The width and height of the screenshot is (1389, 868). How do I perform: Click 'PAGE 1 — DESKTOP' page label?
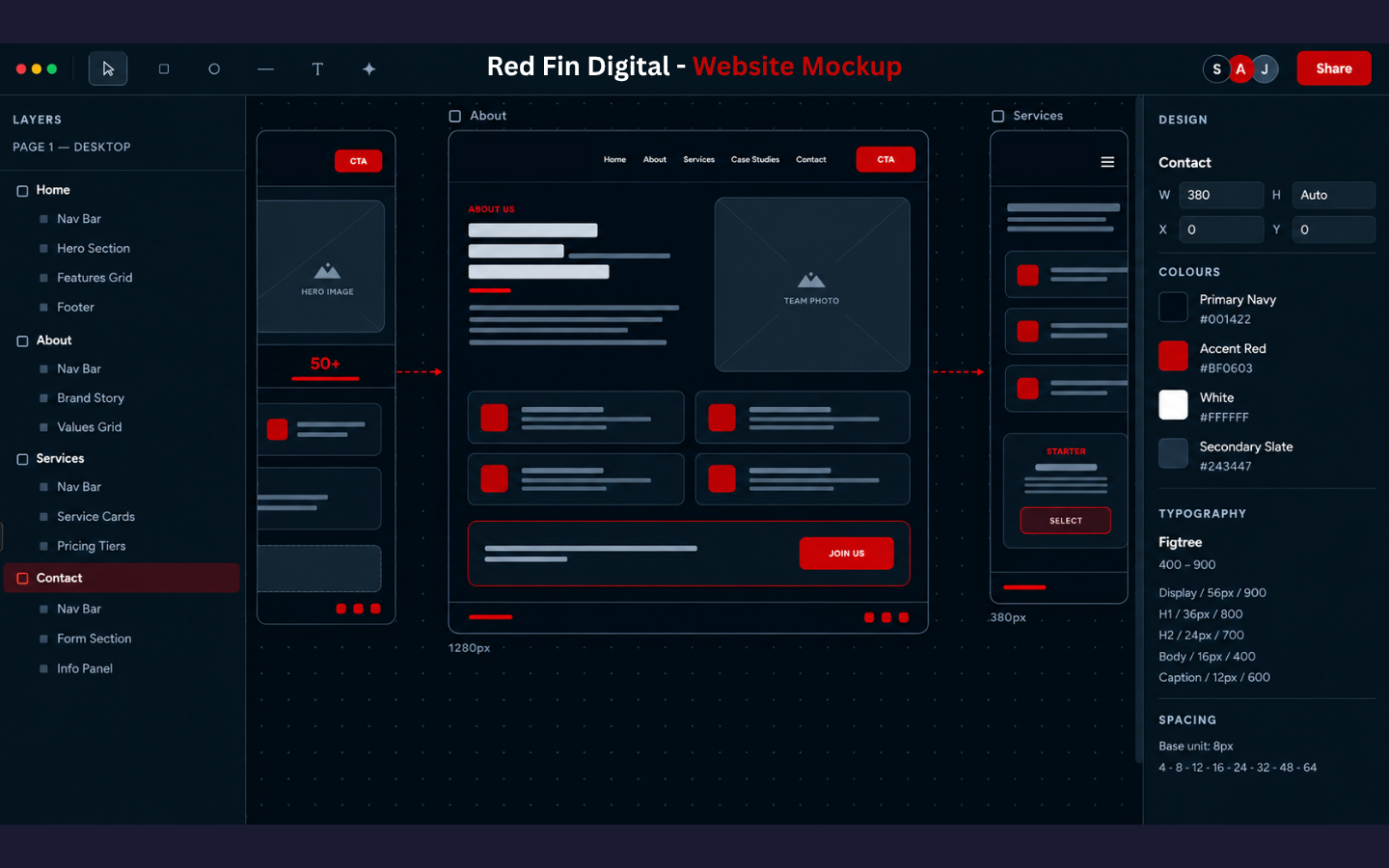click(x=71, y=147)
